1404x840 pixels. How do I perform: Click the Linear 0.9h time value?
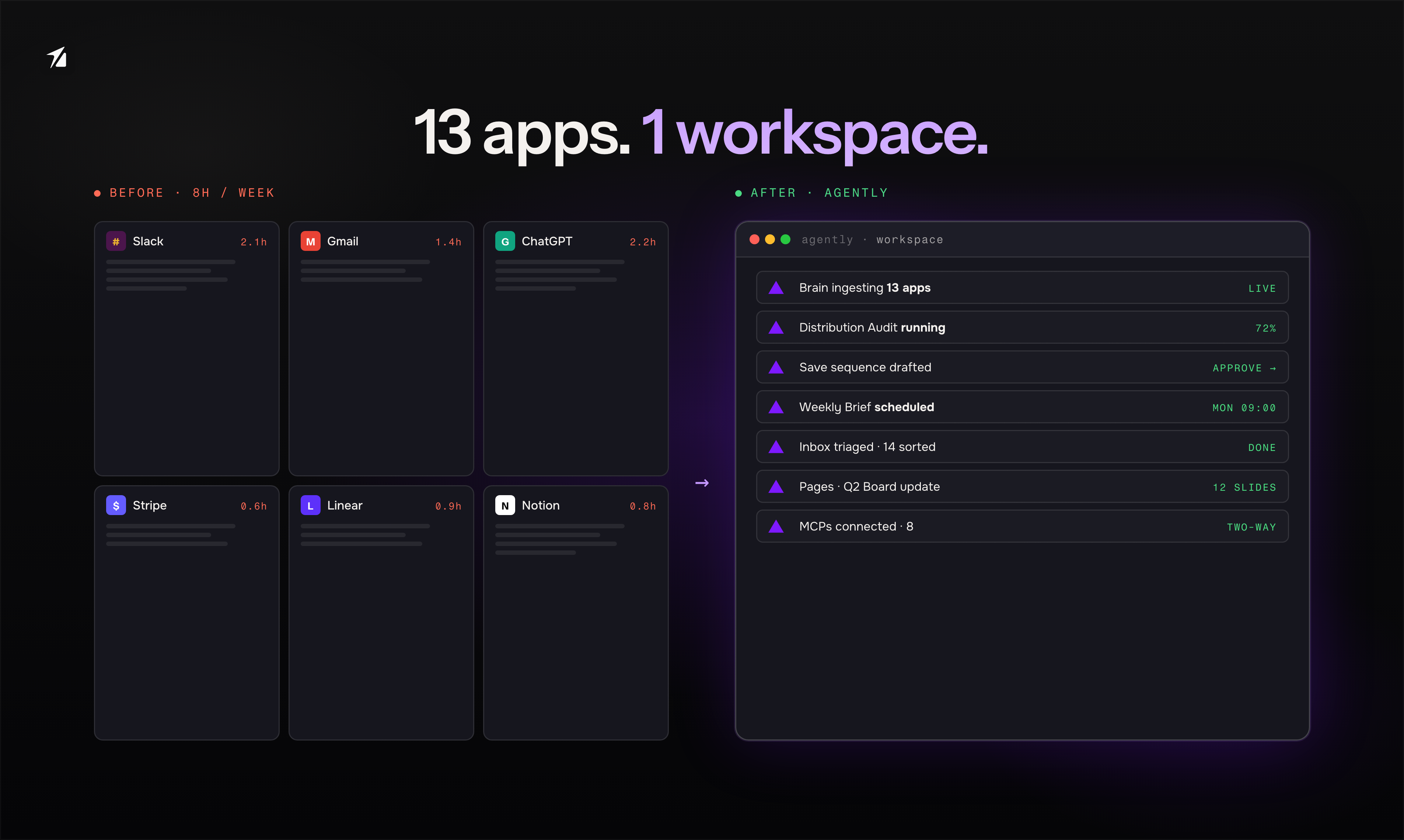pos(448,507)
